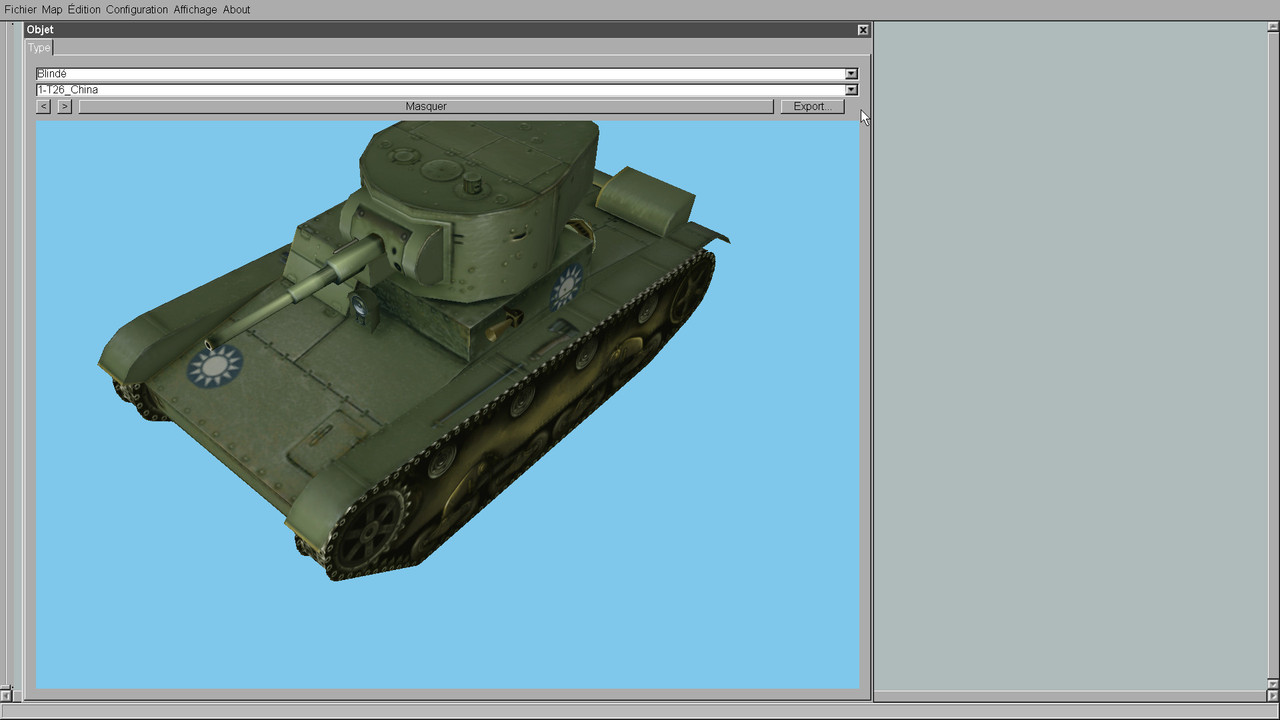1280x720 pixels.
Task: Open the About menu
Action: pyautogui.click(x=237, y=9)
